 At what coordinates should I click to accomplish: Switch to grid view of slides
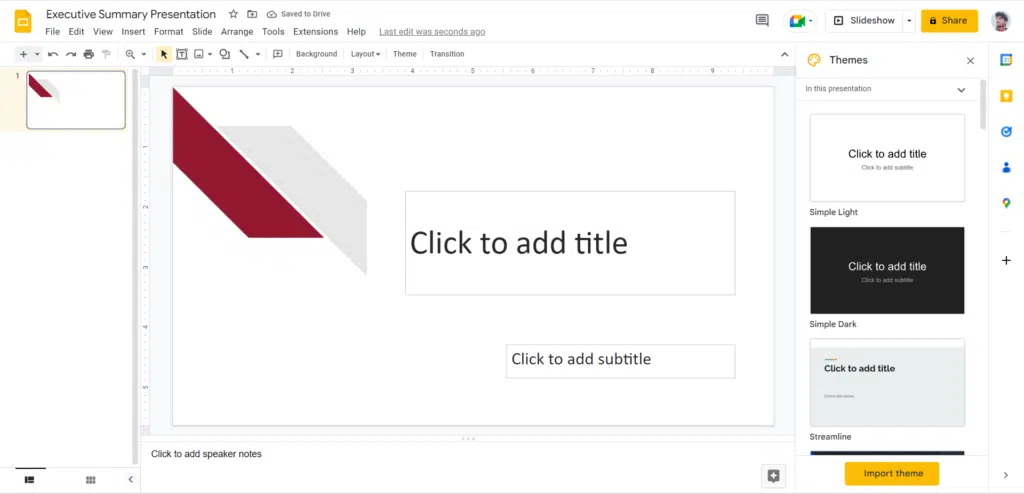coord(90,480)
